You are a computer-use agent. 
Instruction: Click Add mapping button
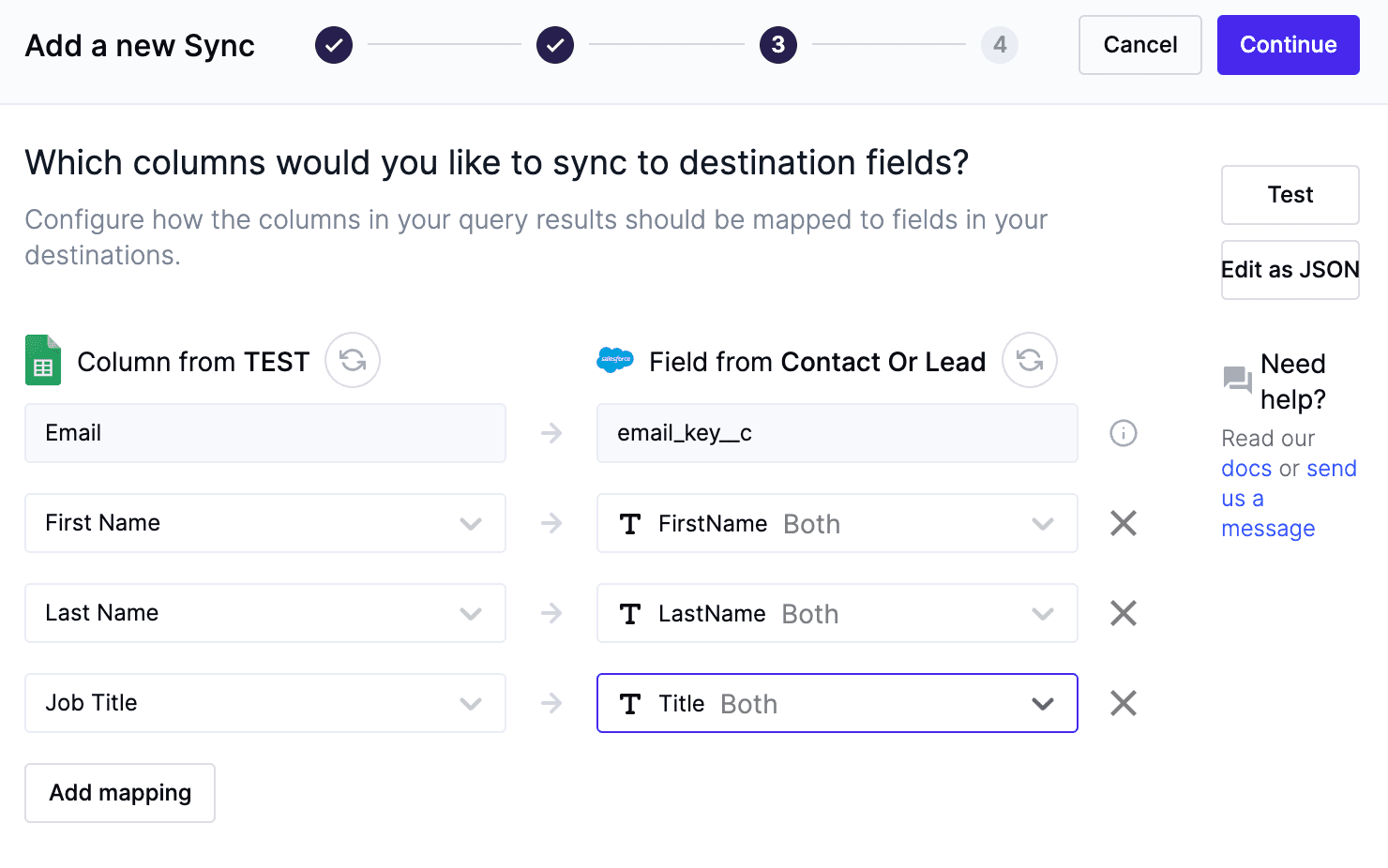pyautogui.click(x=120, y=793)
